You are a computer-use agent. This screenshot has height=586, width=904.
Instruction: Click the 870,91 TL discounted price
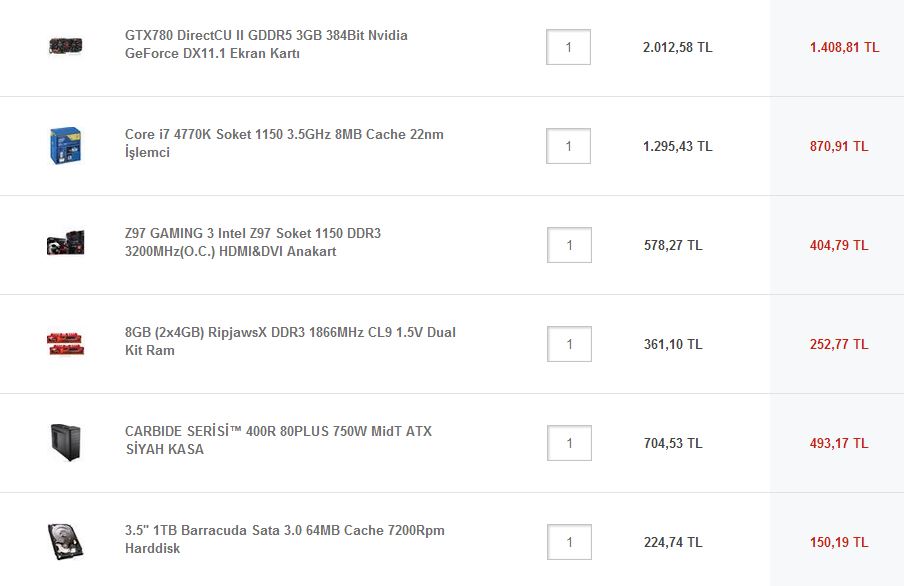[x=838, y=146]
